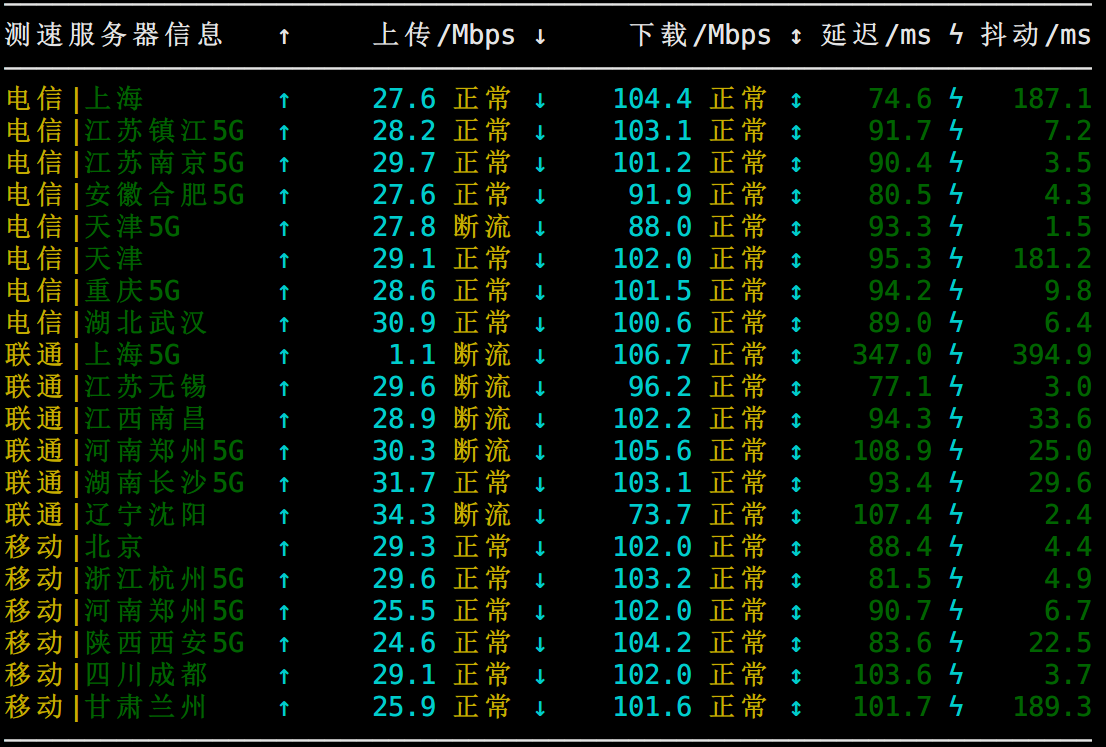Select server name "江苏镇江5G"
The image size is (1106, 747).
tap(164, 131)
